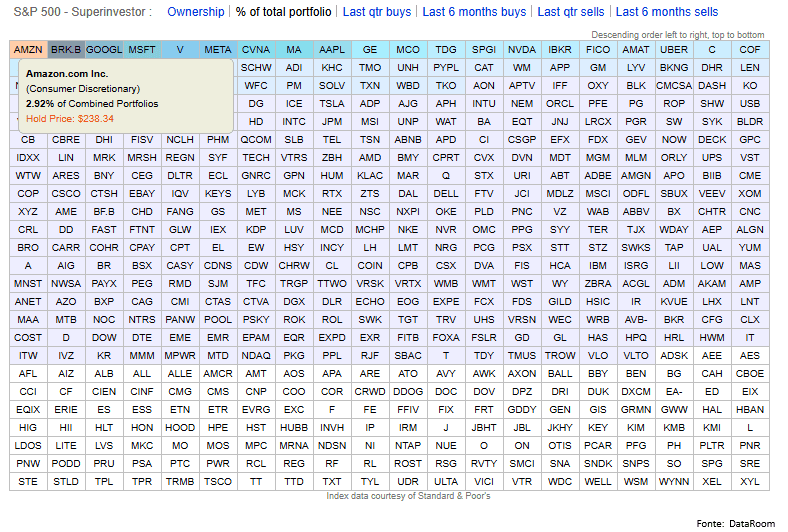Click the TSLA ticker cell

[332, 103]
